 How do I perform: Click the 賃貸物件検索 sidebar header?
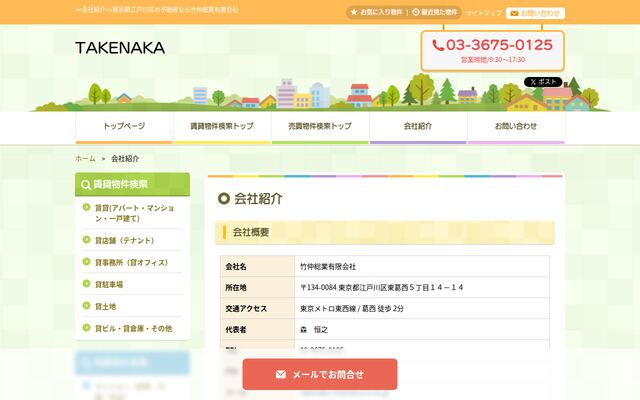[132, 184]
